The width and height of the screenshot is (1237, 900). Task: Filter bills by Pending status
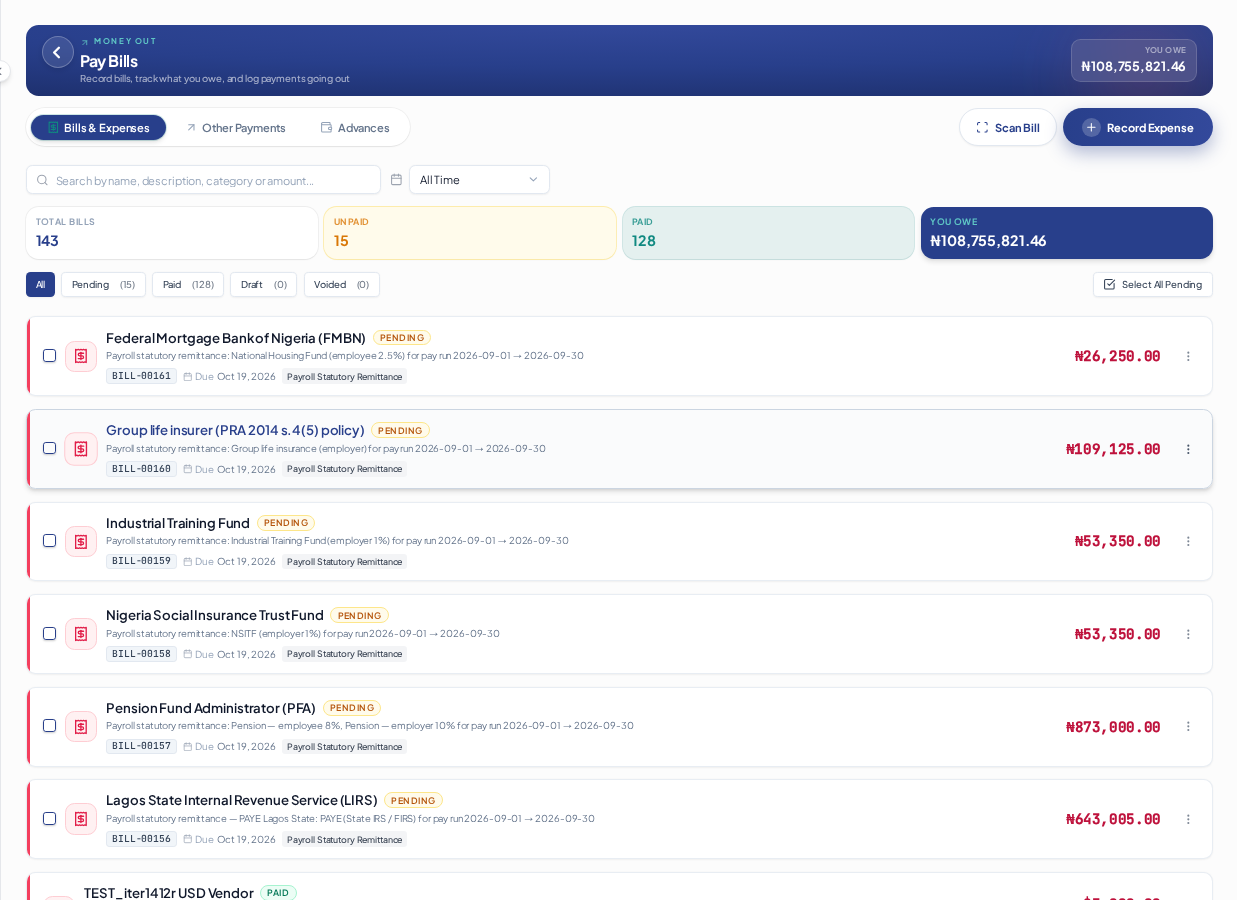103,285
